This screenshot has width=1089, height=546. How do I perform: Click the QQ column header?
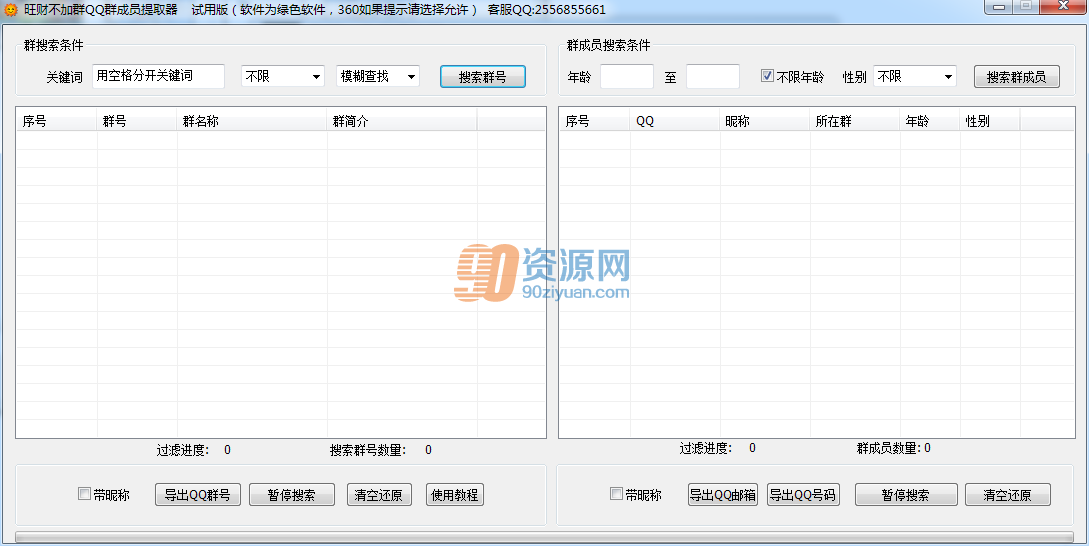point(675,121)
